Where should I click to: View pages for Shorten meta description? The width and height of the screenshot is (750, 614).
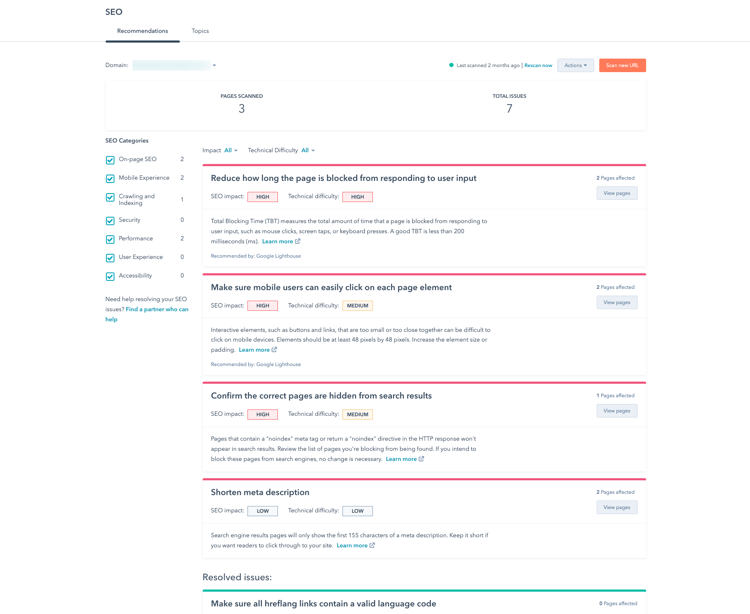tap(617, 507)
